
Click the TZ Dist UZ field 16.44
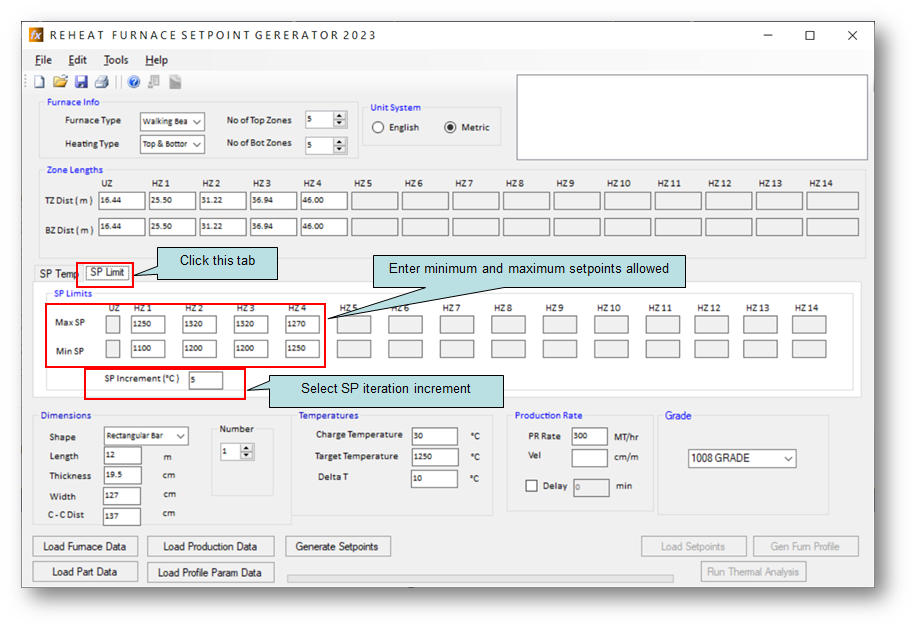(x=122, y=201)
